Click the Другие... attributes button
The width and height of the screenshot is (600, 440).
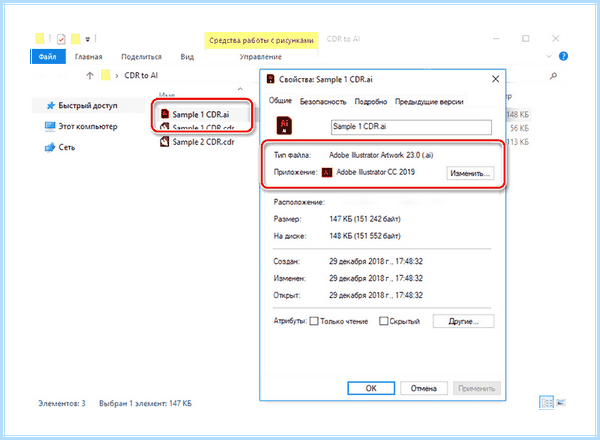[x=463, y=321]
